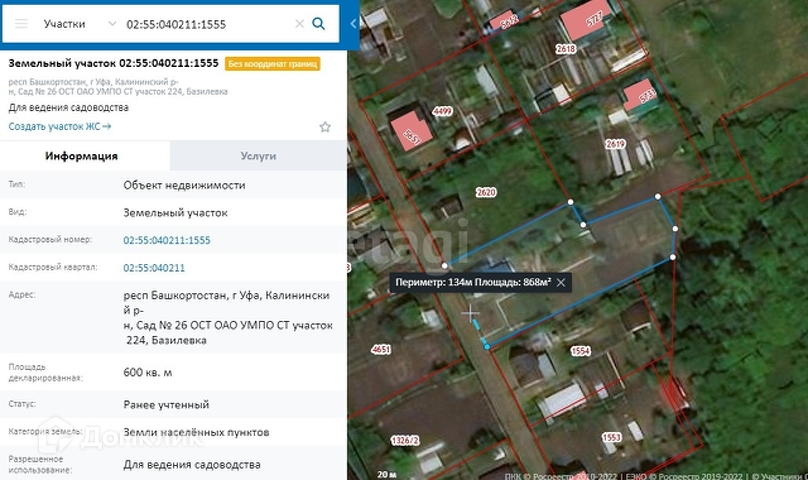Click the Объект недвижимости type value
Viewport: 808px width, 480px height.
coord(184,185)
